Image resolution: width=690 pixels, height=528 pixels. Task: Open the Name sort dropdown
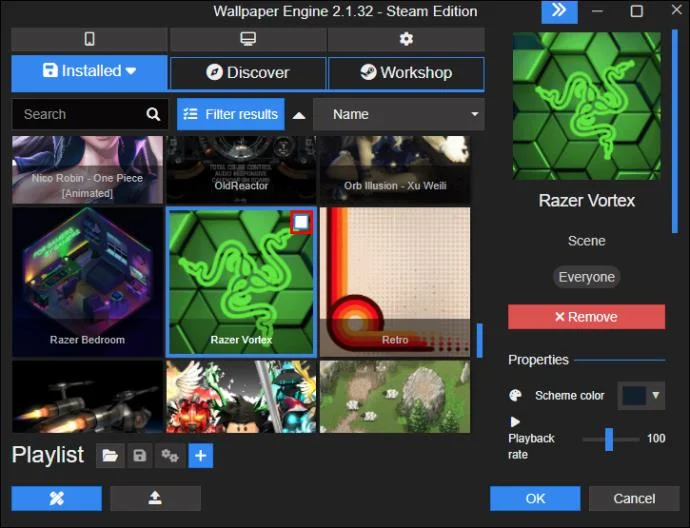(399, 114)
